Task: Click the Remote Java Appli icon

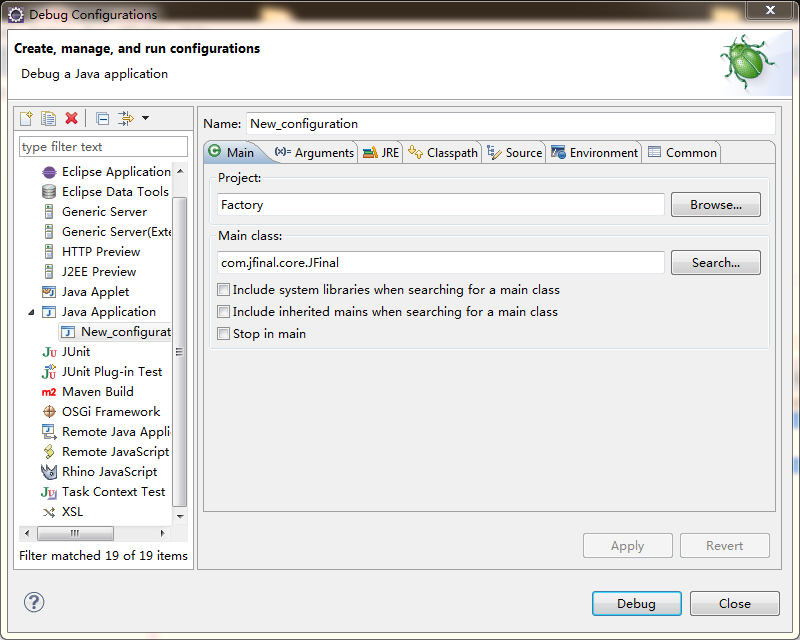Action: coord(49,432)
